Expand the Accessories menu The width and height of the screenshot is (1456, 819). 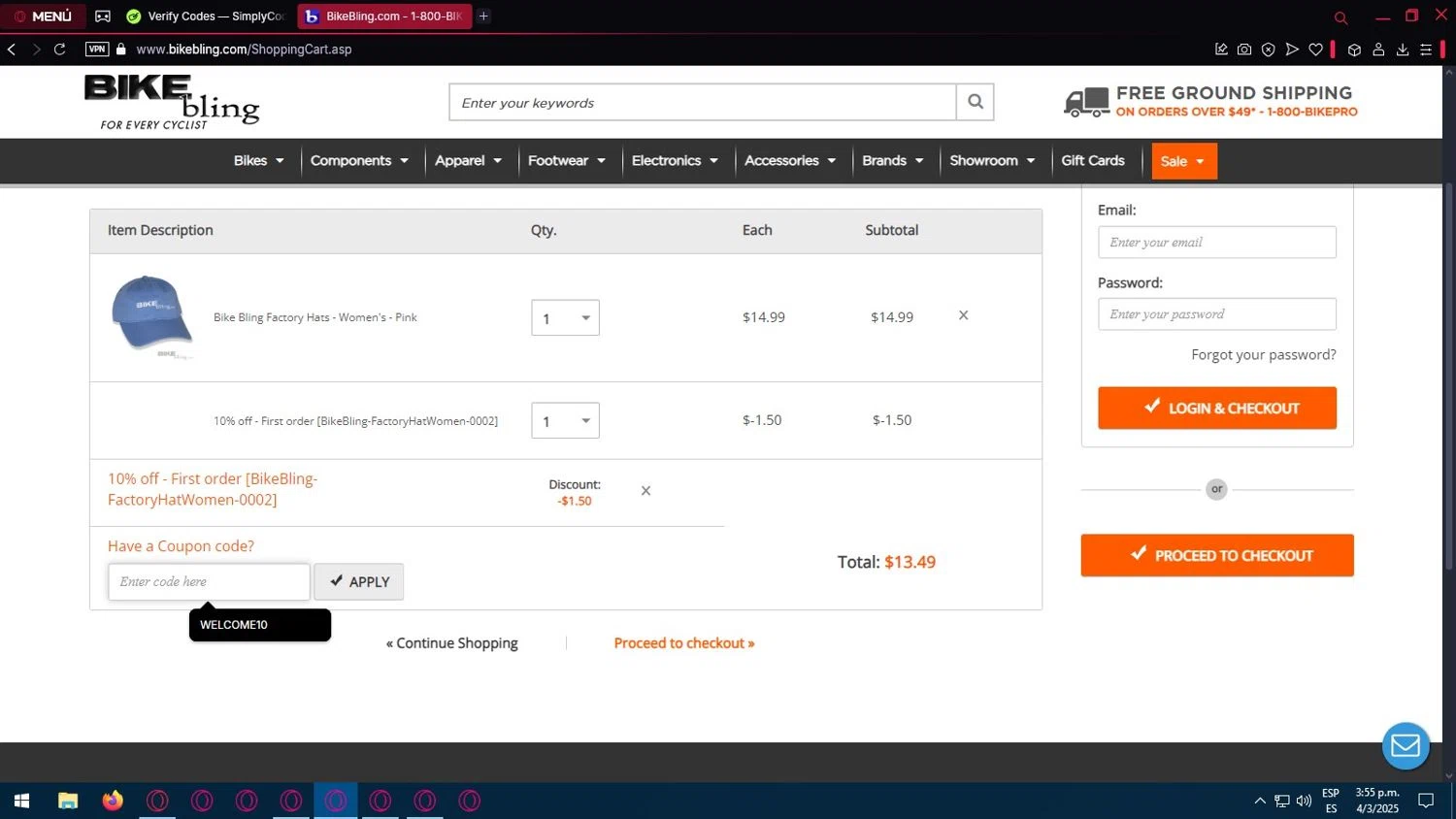coord(790,161)
